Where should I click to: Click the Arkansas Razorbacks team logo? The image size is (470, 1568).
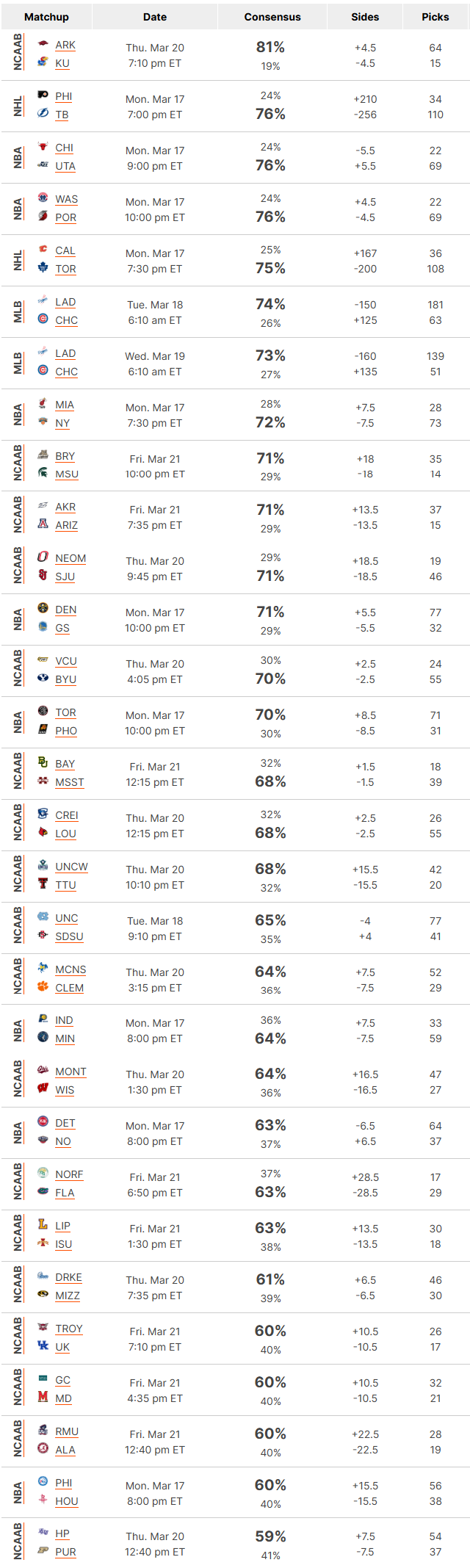tap(43, 44)
